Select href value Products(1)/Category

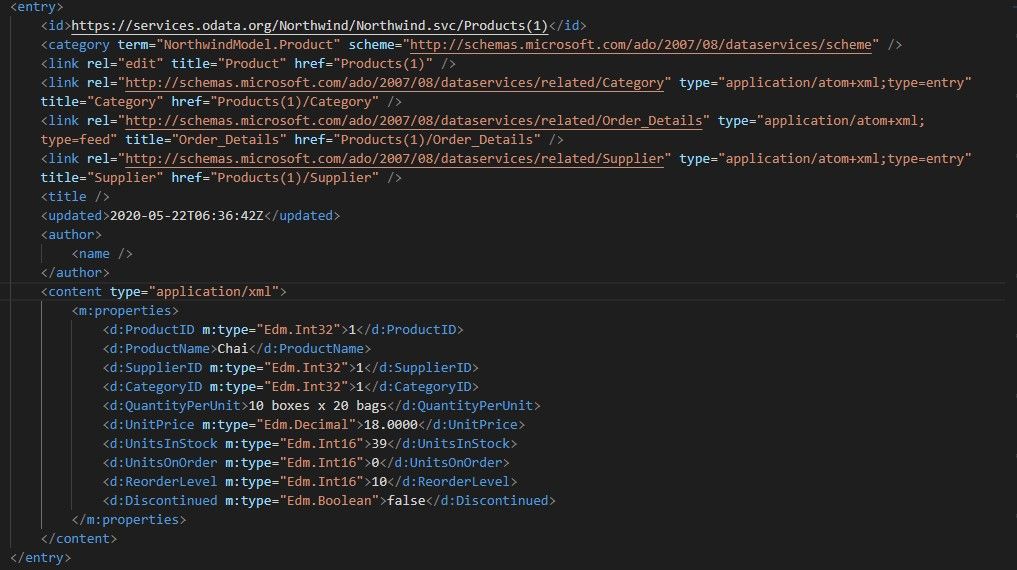point(294,102)
